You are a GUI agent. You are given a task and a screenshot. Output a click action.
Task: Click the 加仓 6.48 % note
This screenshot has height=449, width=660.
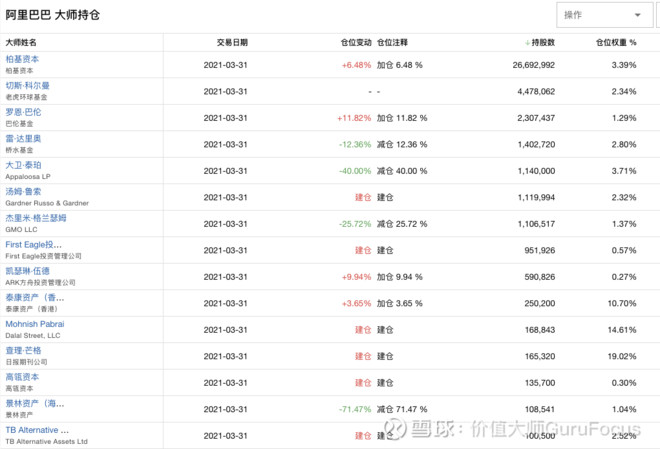(399, 65)
